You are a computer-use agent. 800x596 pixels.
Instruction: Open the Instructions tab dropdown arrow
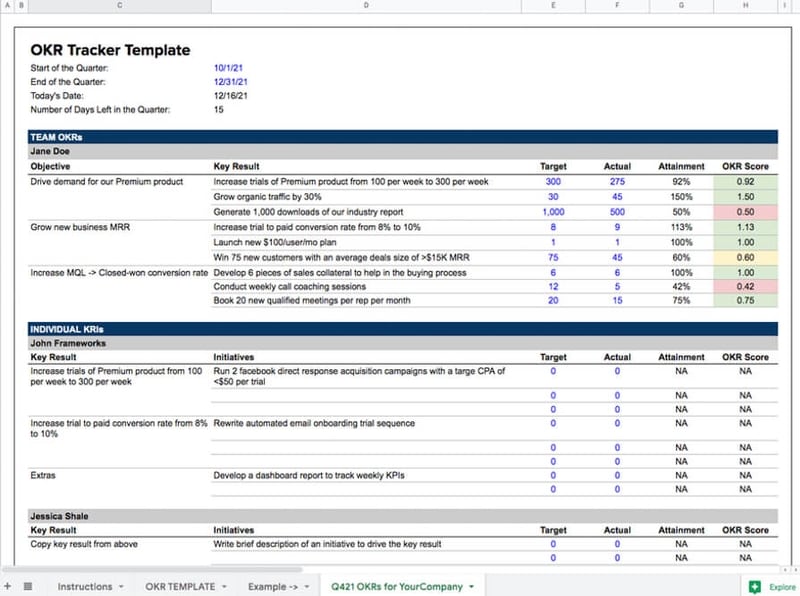pyautogui.click(x=122, y=587)
